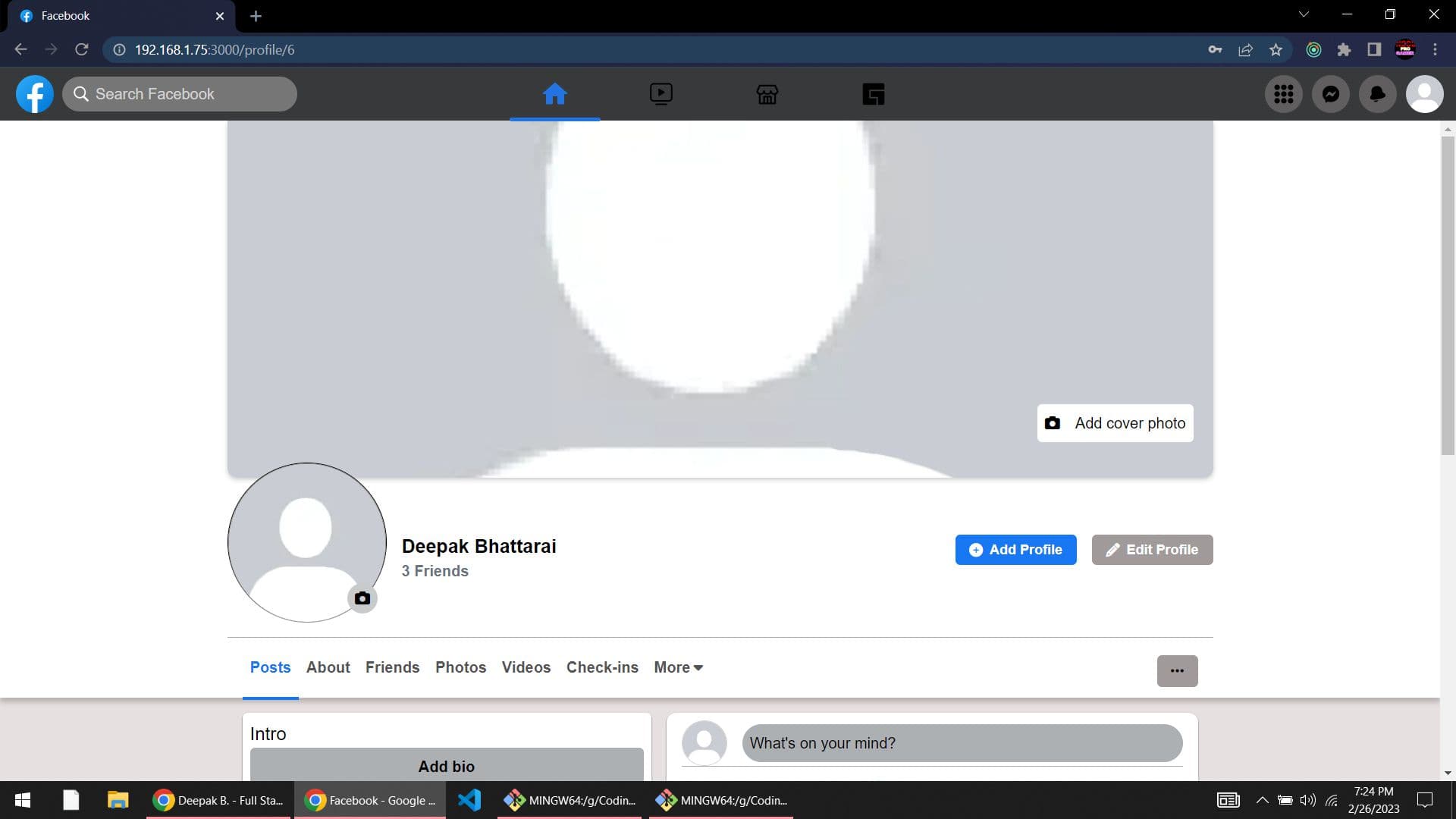Image resolution: width=1456 pixels, height=819 pixels.
Task: Open the notifications bell icon
Action: [1377, 94]
